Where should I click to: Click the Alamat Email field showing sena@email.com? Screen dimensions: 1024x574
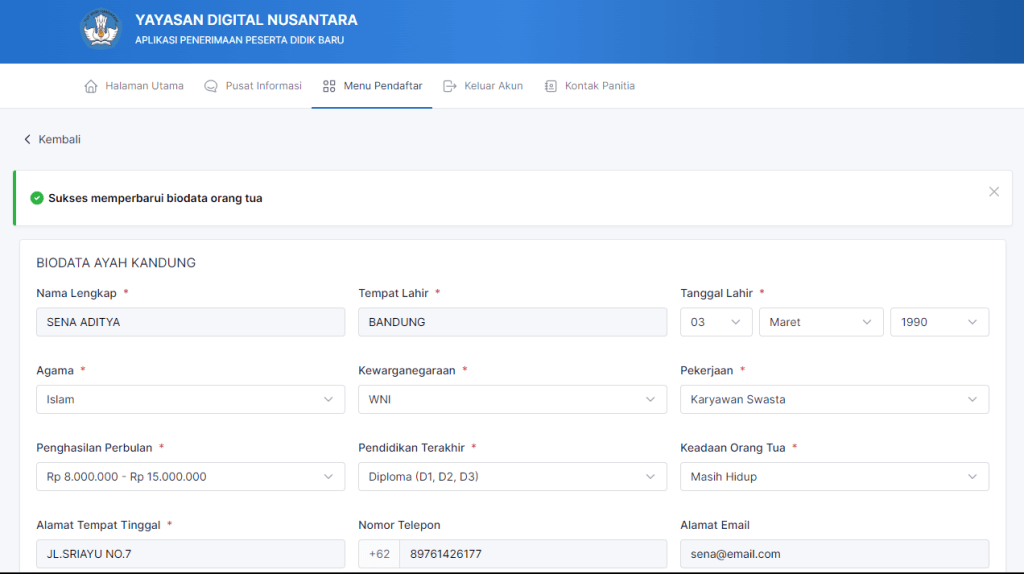(x=834, y=553)
